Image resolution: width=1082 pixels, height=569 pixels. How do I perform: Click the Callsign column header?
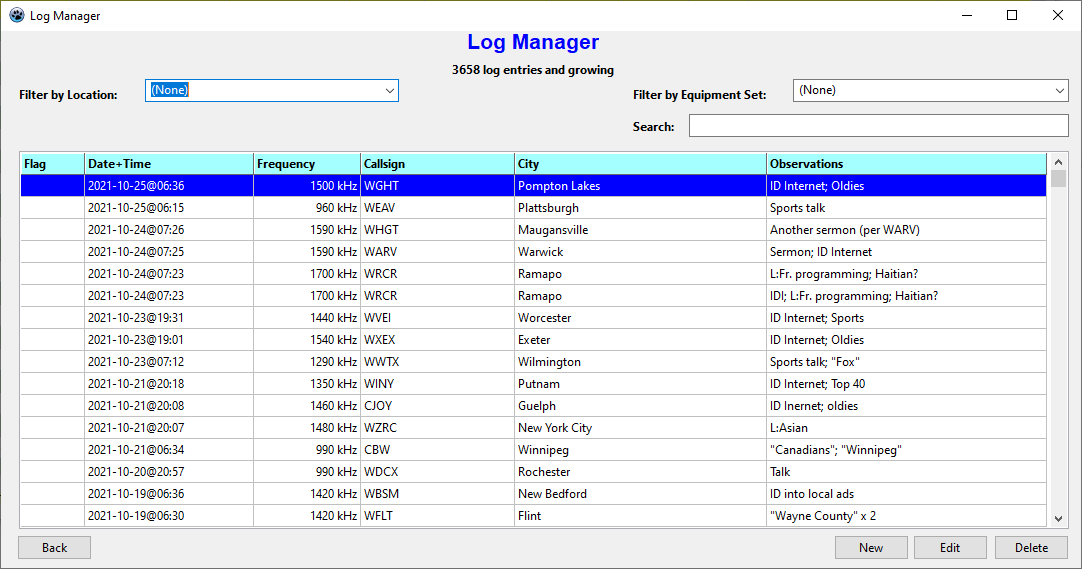pyautogui.click(x=436, y=164)
